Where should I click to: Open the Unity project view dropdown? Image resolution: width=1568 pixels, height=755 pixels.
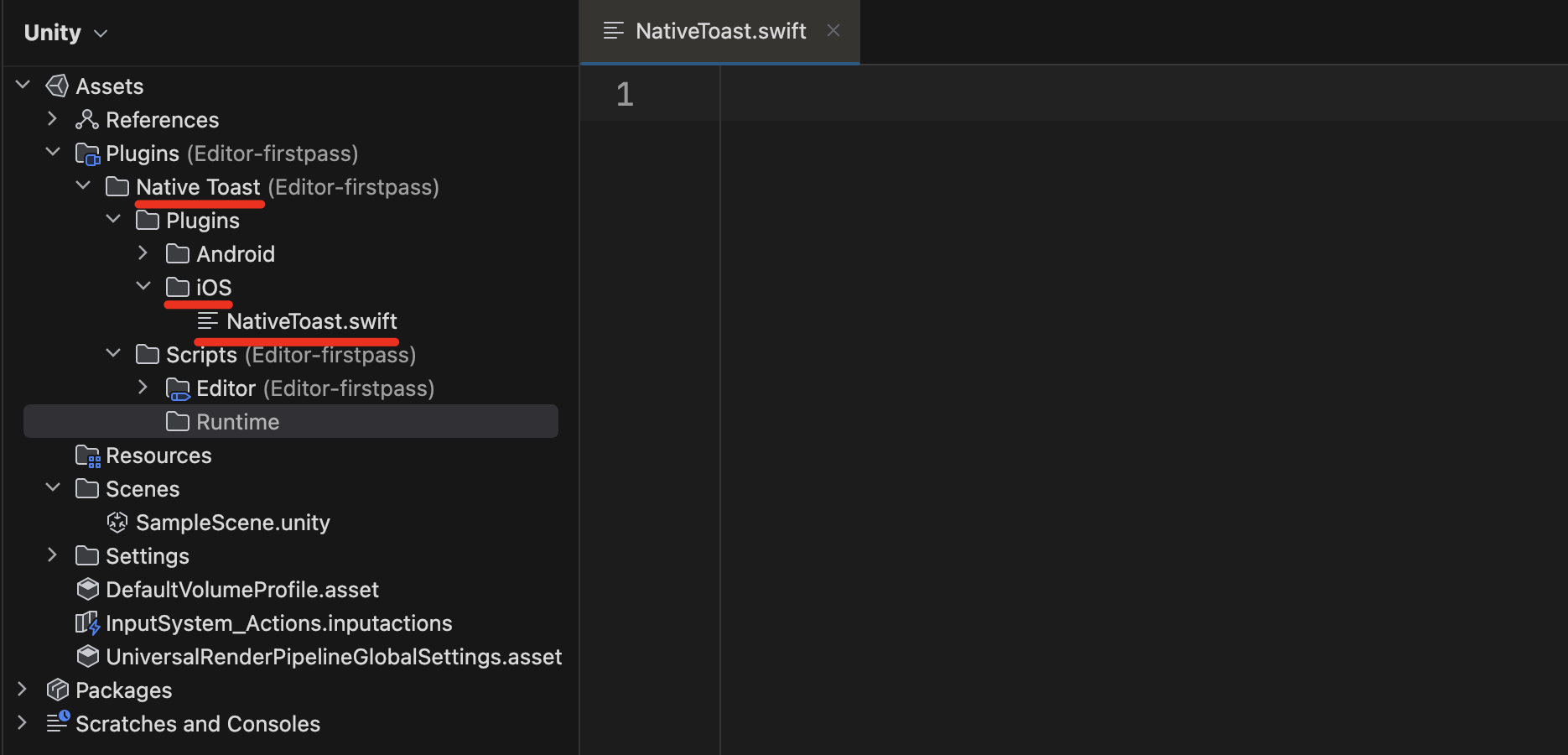(66, 33)
